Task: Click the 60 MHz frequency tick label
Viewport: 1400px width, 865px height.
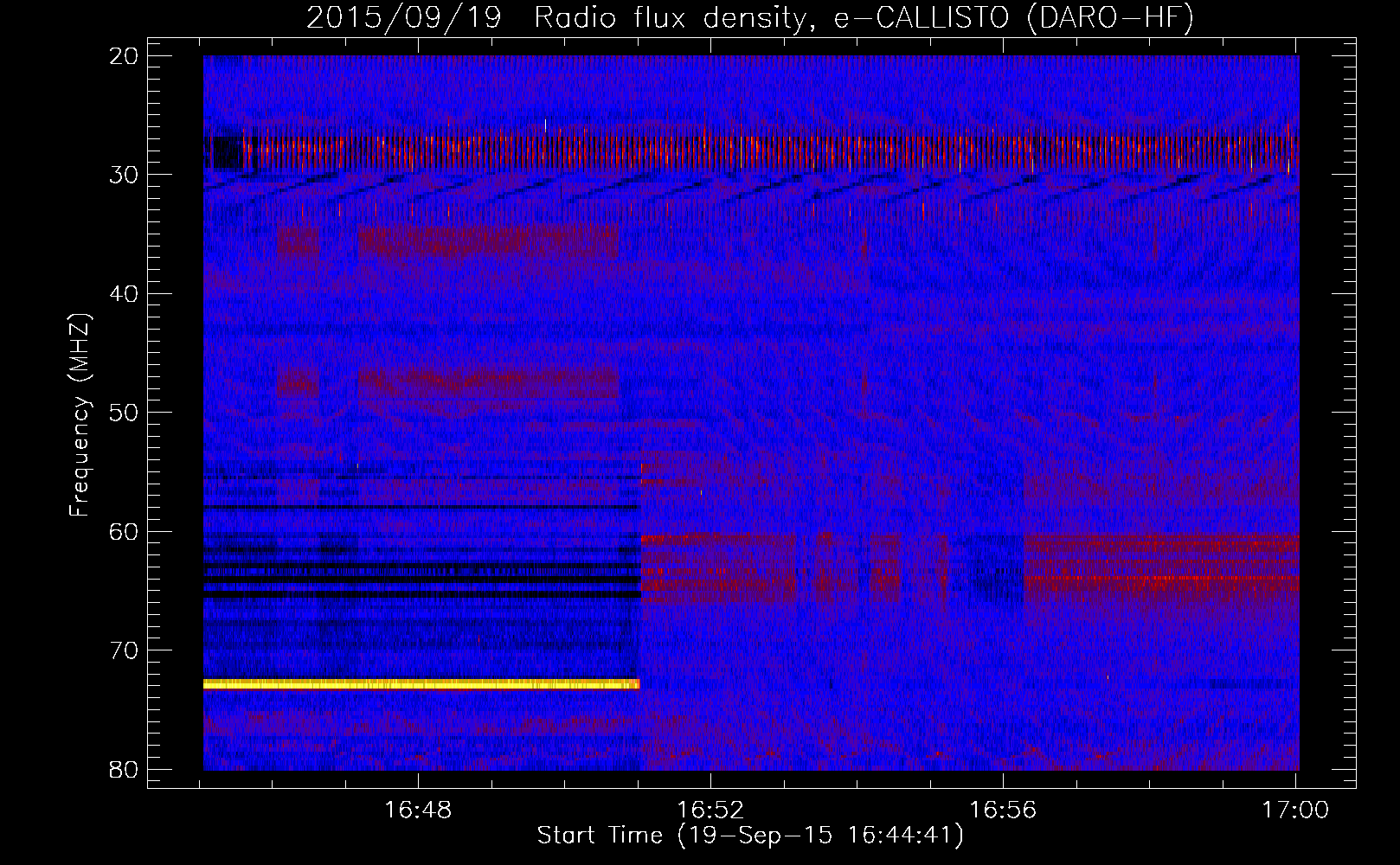Action: 125,531
